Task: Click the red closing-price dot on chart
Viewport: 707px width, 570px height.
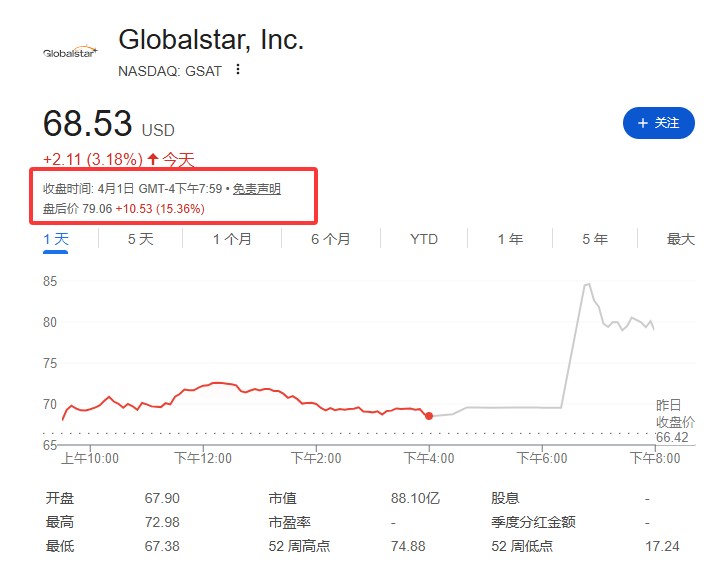Action: (x=429, y=415)
